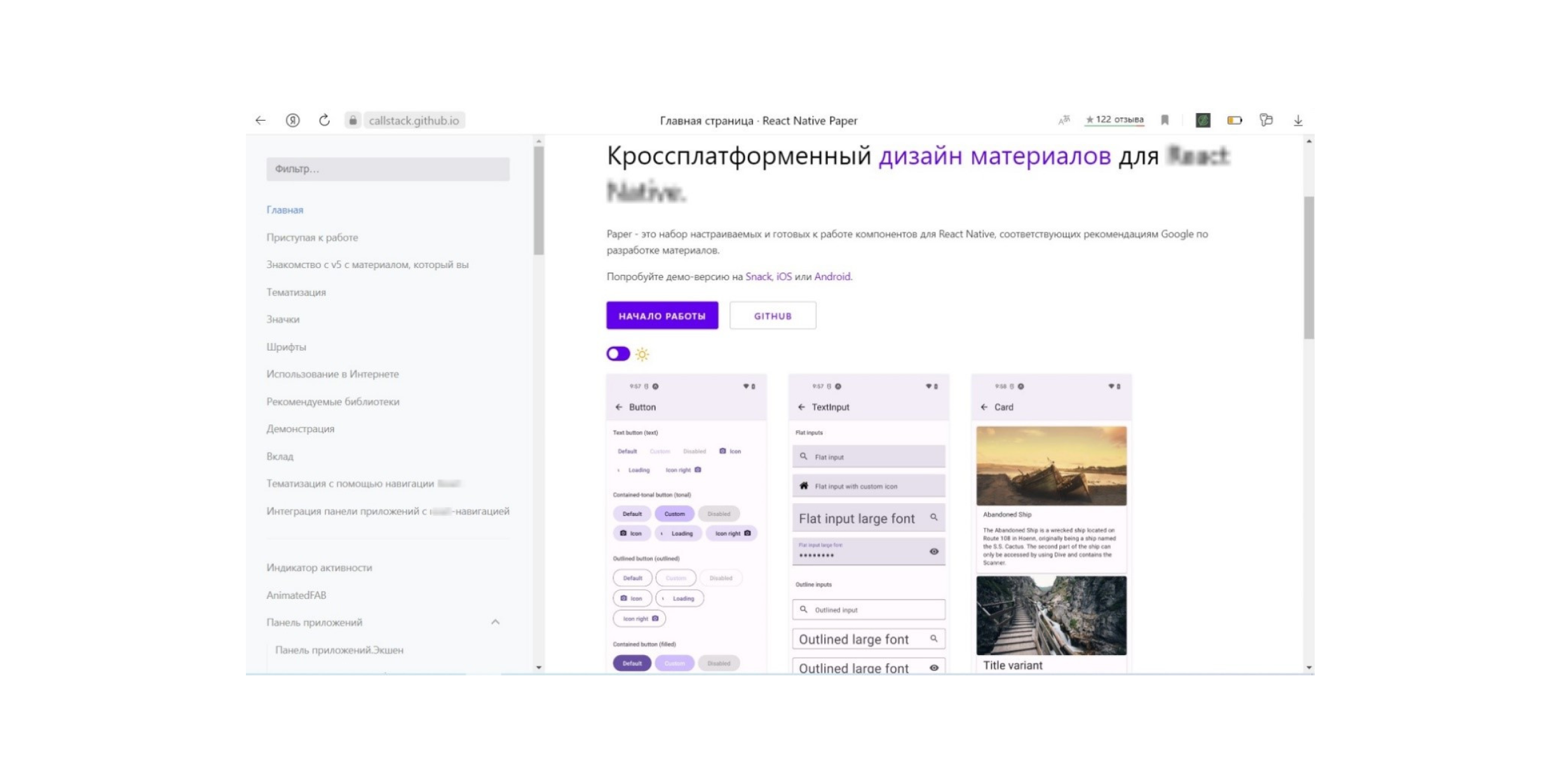
Task: Open the iOS demo link
Action: click(x=784, y=276)
